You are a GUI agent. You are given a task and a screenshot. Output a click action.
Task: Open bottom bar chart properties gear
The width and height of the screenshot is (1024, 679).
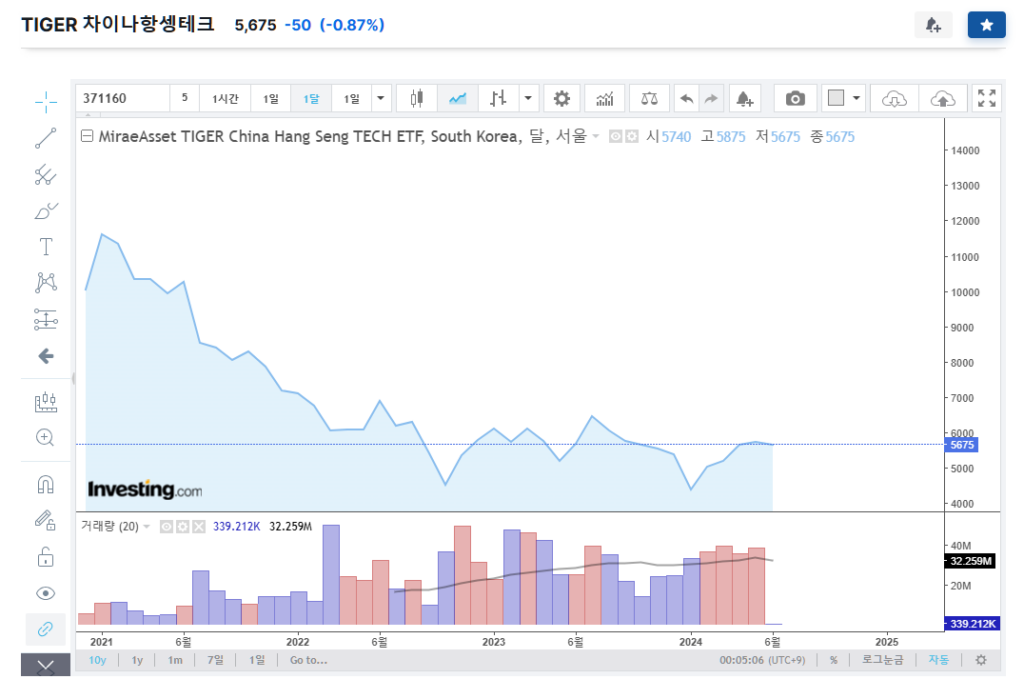pyautogui.click(x=981, y=660)
